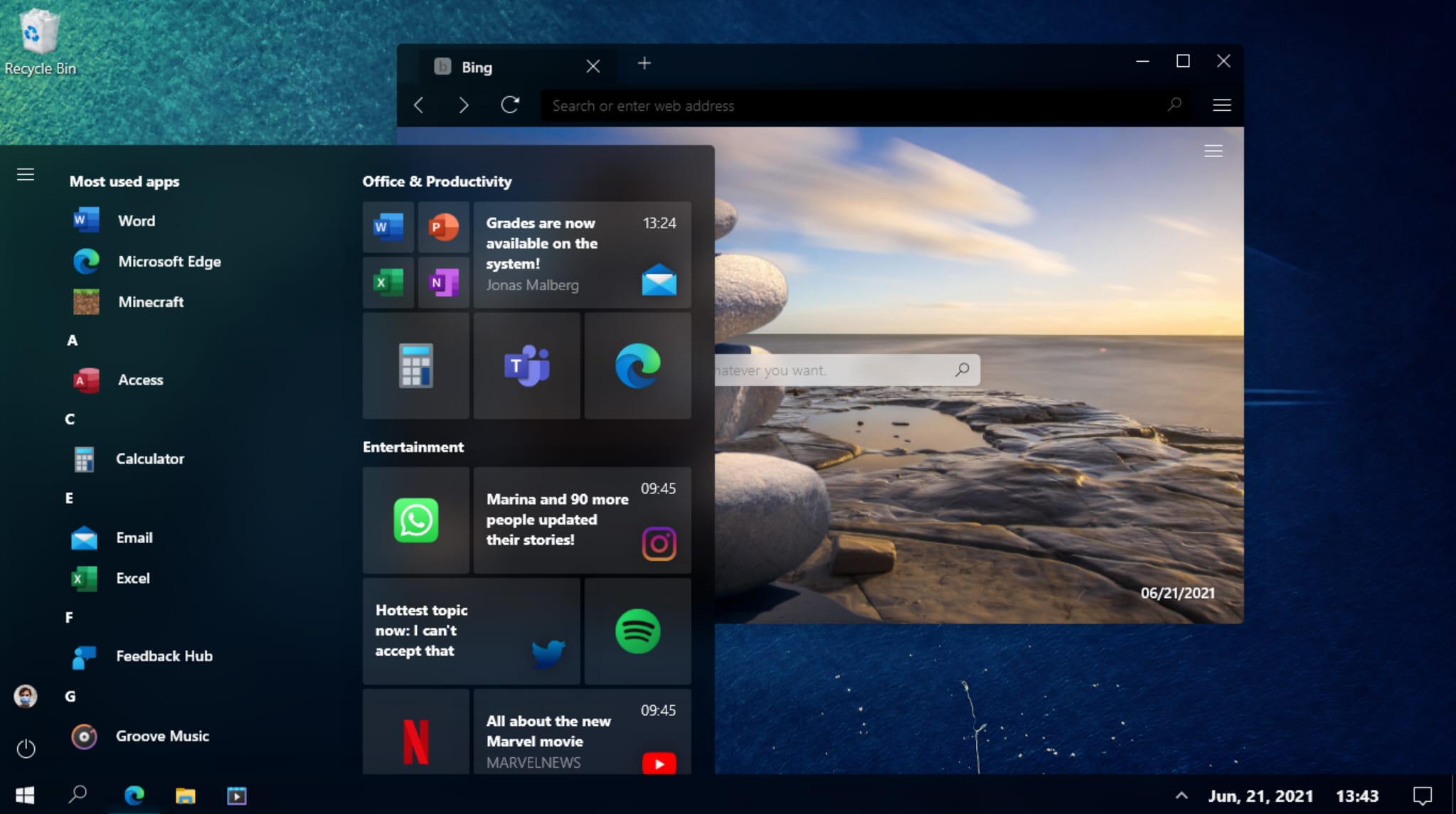
Task: Open Minecraft from most used apps
Action: tap(150, 302)
